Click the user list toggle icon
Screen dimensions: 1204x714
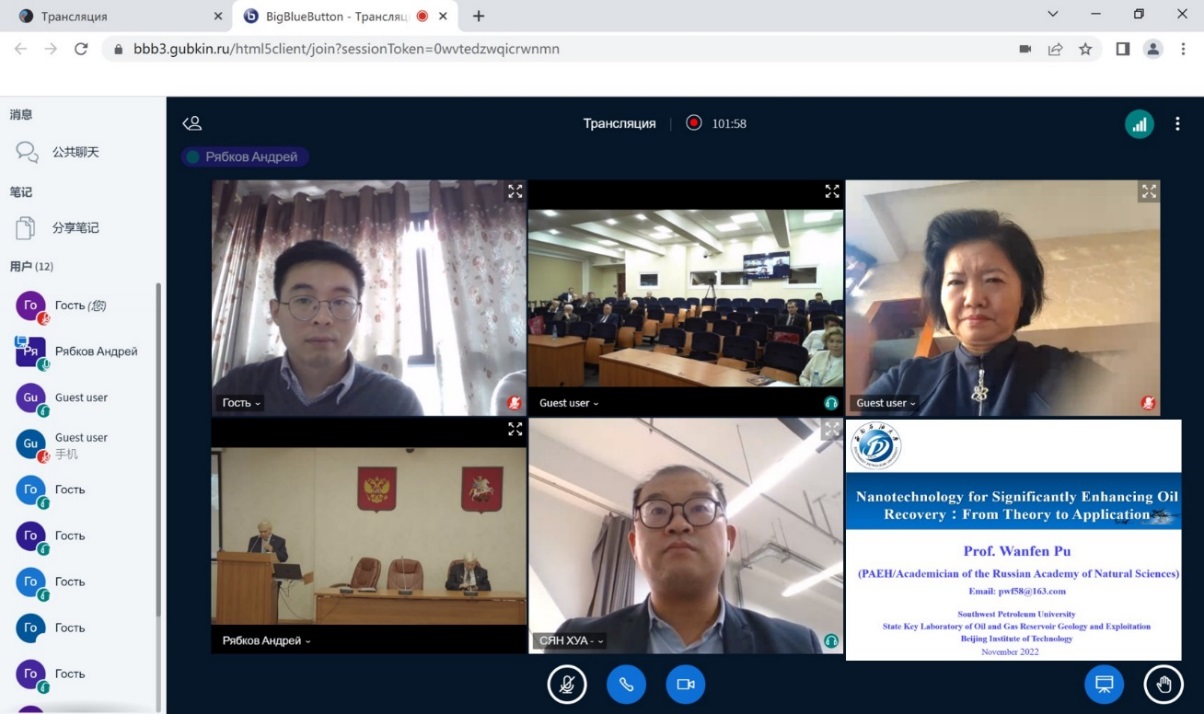(192, 123)
